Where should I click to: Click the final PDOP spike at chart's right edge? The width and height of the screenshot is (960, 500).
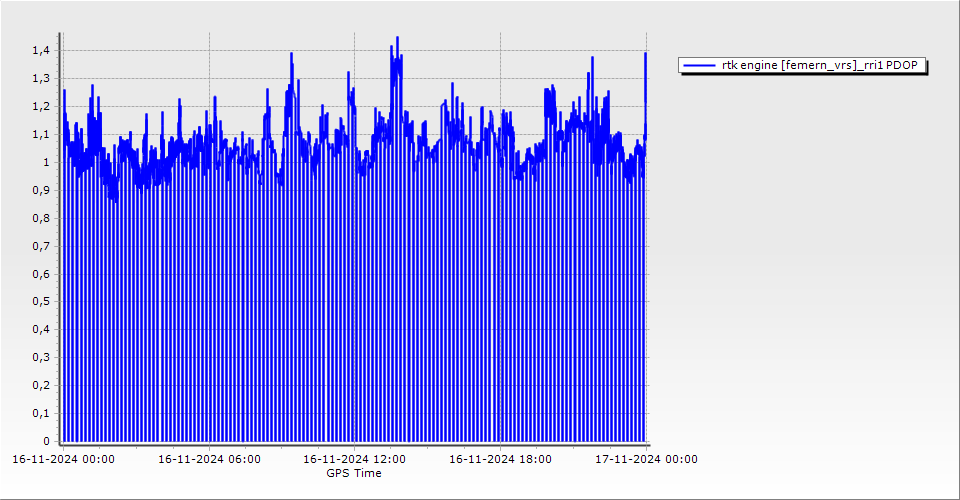point(646,54)
